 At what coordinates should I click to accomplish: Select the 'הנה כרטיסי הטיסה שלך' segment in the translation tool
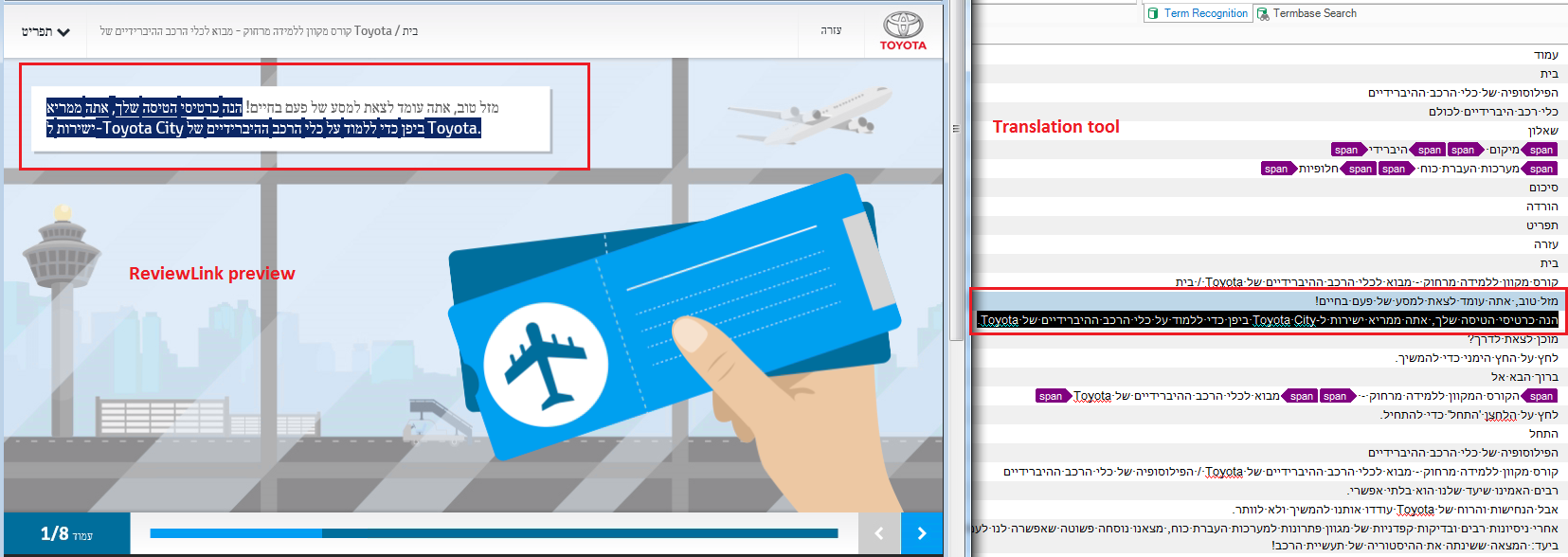(x=1270, y=320)
